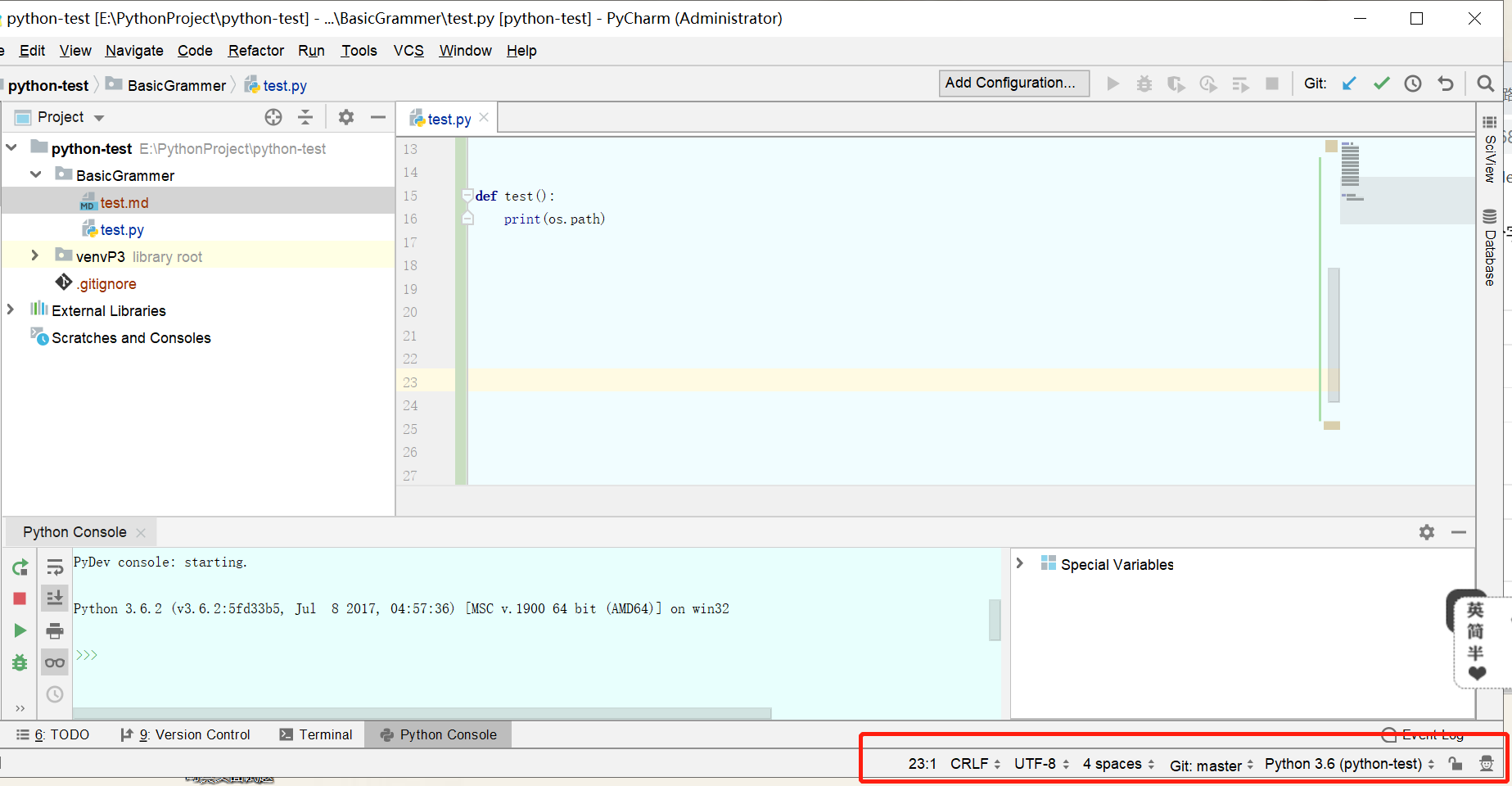Screen dimensions: 1512x786
Task: Toggle soft wraps in Python console
Action: 55,567
